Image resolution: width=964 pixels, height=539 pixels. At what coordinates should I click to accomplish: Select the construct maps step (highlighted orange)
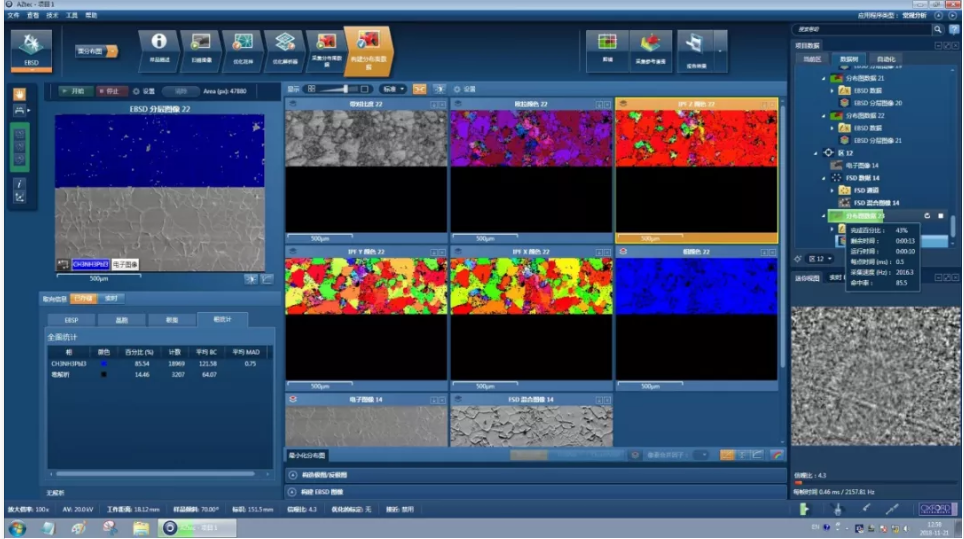coord(368,49)
